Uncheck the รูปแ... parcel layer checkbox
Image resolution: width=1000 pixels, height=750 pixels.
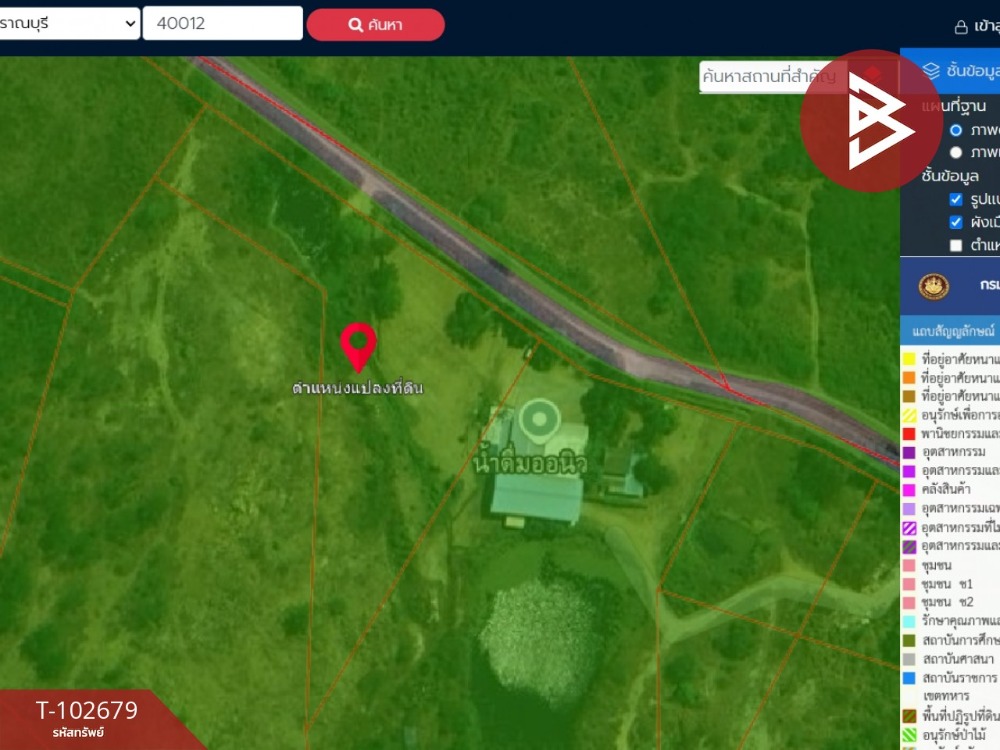pos(955,200)
